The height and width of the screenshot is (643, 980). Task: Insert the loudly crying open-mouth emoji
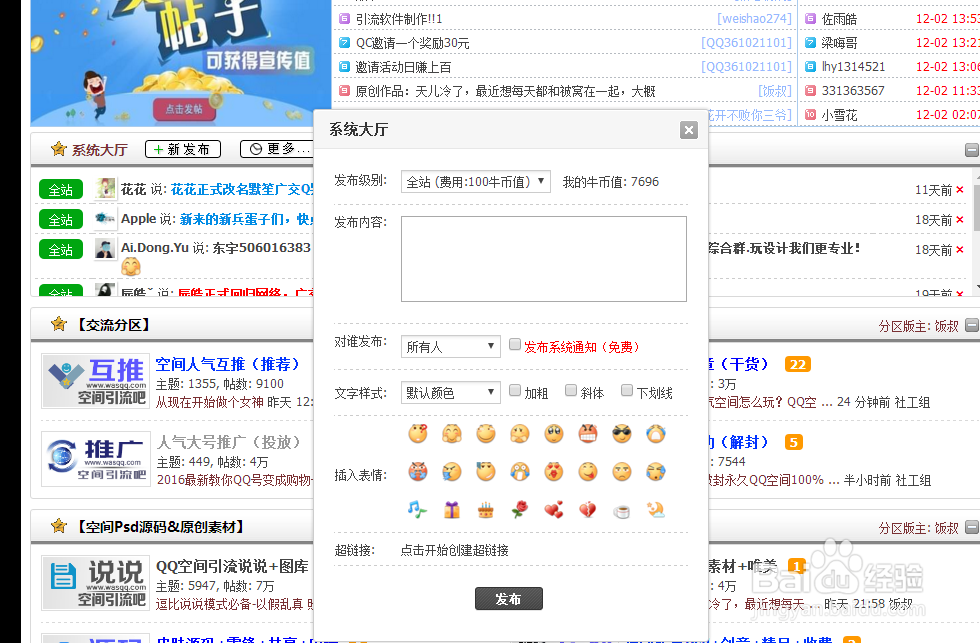[x=656, y=433]
